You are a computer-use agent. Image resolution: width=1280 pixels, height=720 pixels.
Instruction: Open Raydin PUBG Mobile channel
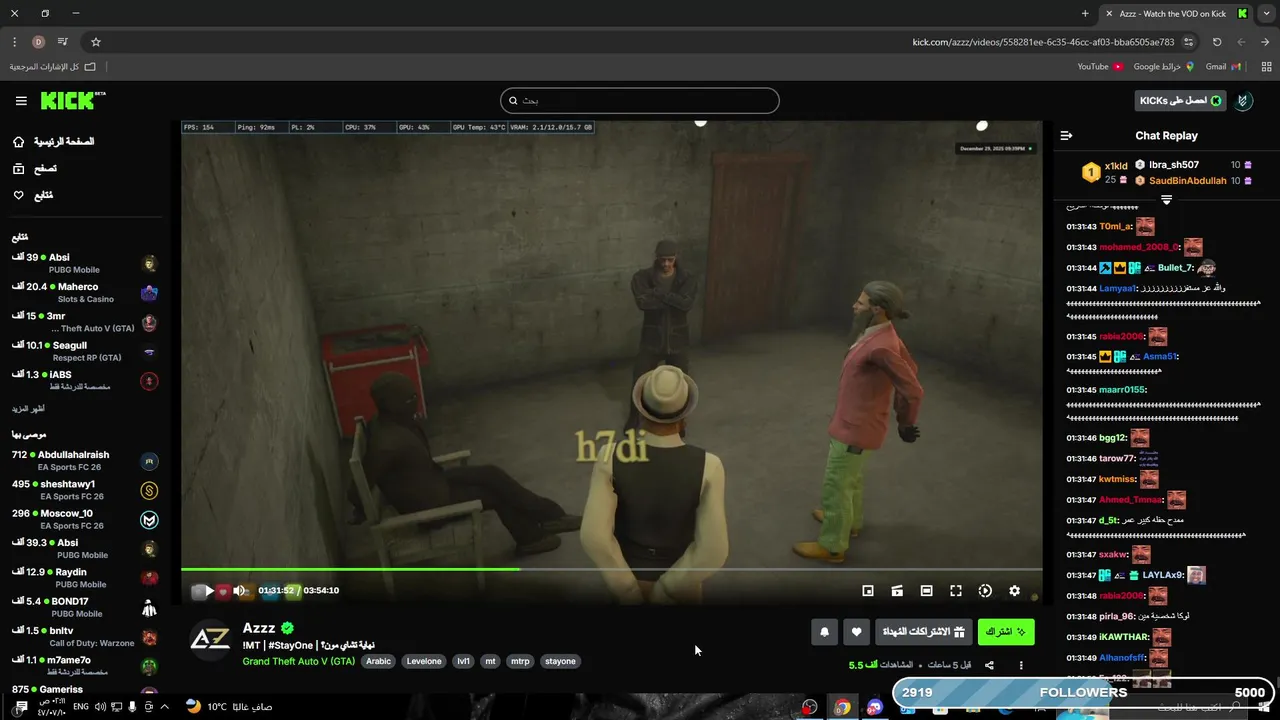[85, 578]
